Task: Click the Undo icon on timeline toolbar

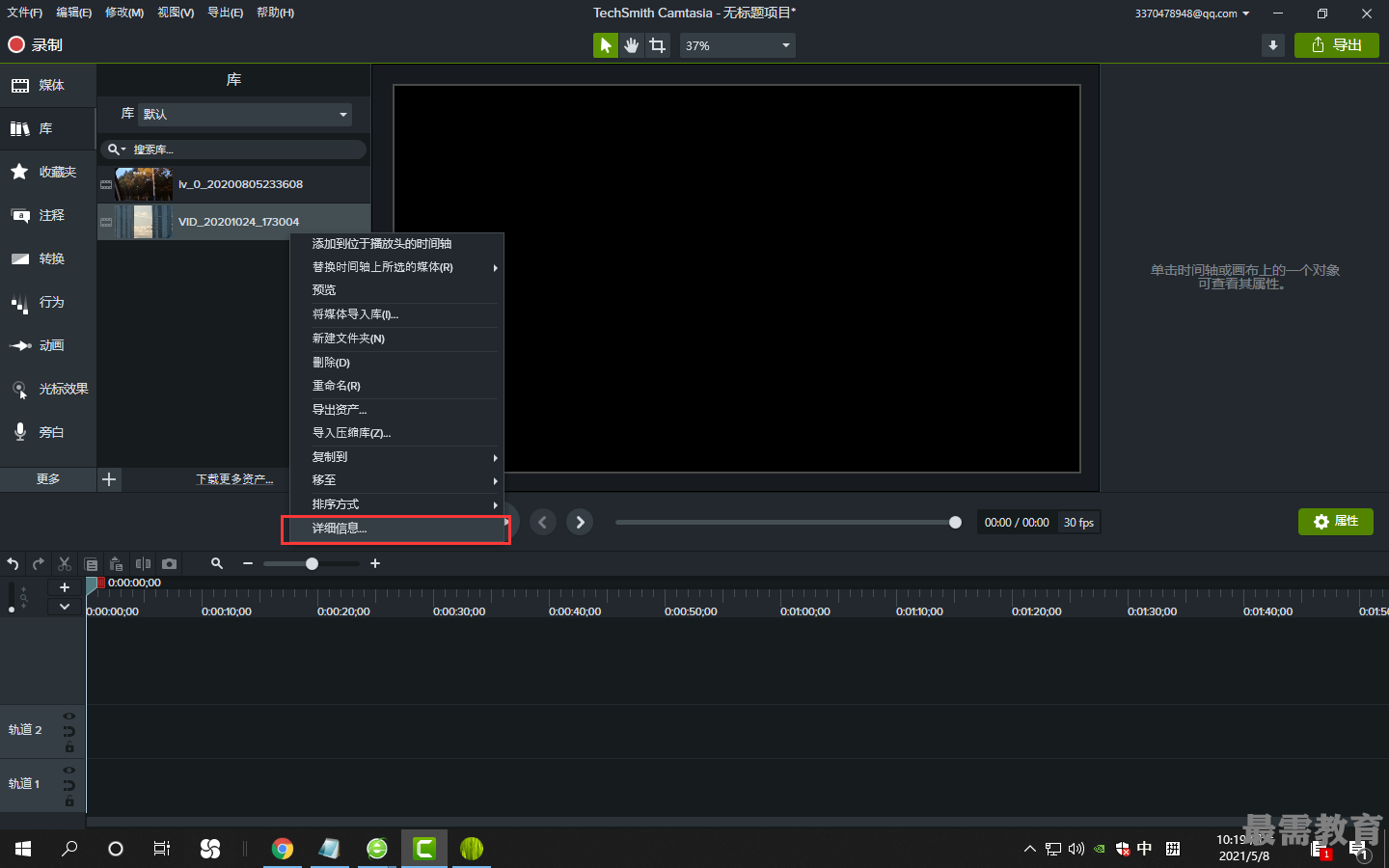Action: [13, 563]
